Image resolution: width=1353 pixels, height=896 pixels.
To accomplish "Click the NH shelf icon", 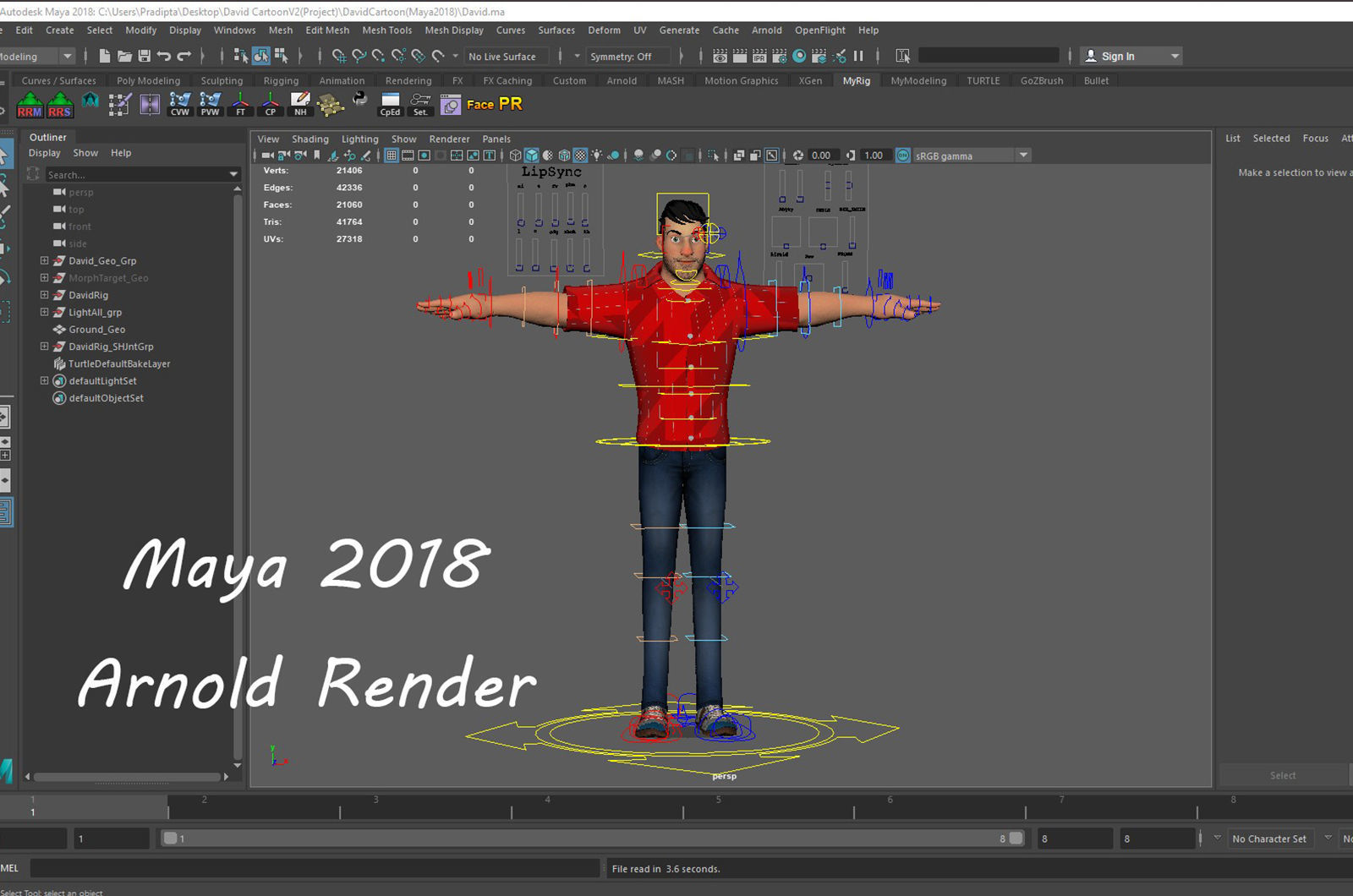I will (x=300, y=105).
